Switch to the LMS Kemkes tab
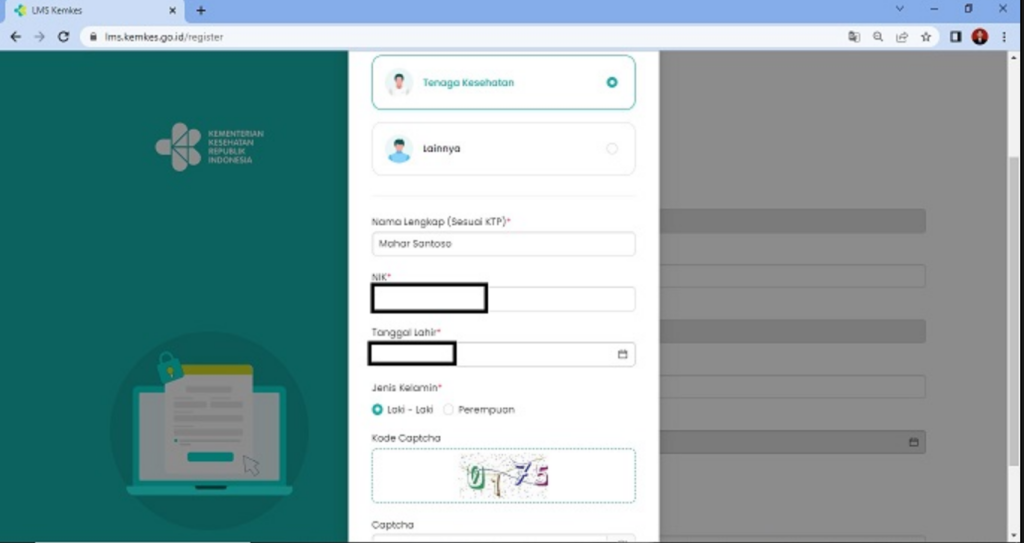Screen dimensions: 1024x543 click(x=90, y=10)
